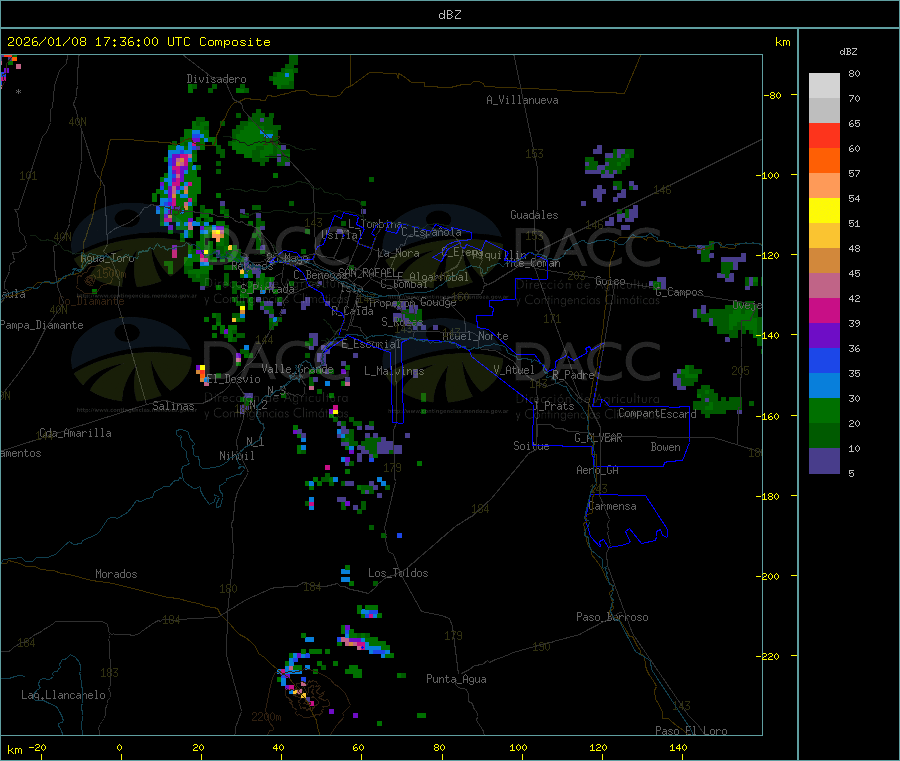Select the blue 36 dBZ legend swatch
This screenshot has width=900, height=761.
click(x=824, y=360)
